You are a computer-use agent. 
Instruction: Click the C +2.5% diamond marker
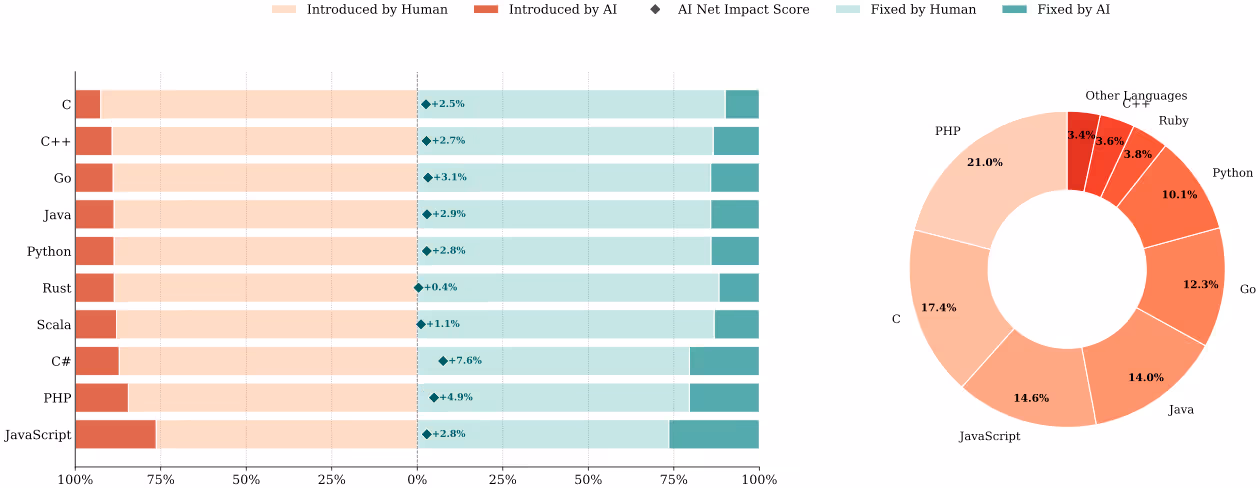tap(426, 104)
